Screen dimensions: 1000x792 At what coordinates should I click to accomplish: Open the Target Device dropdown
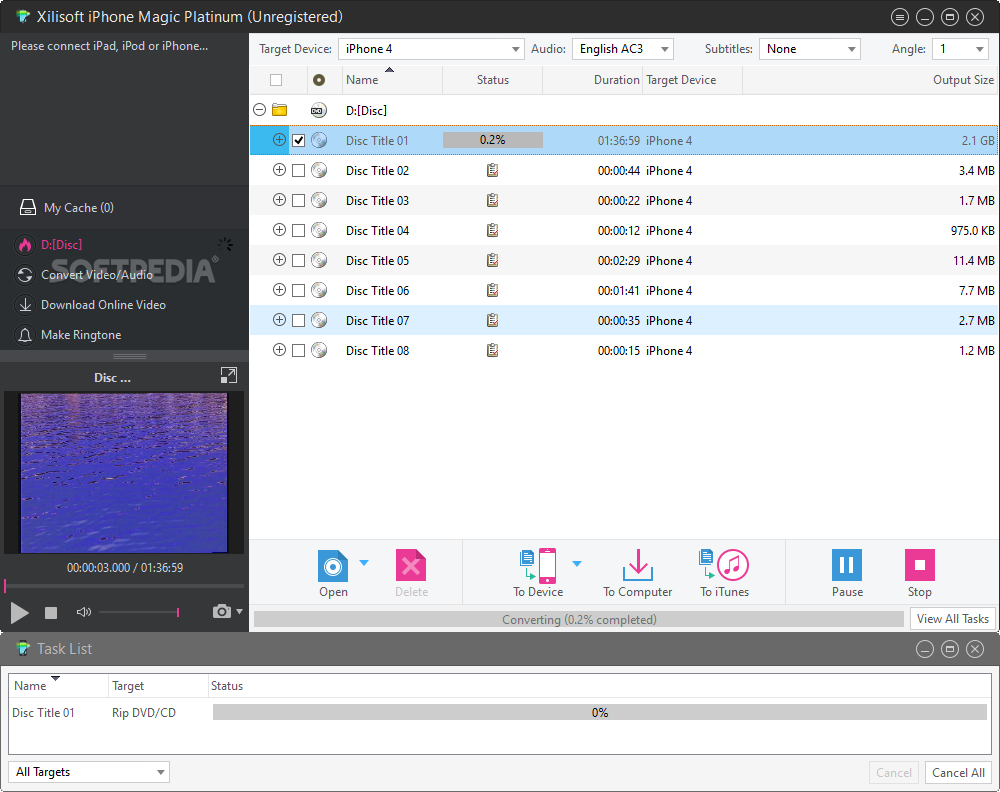(x=431, y=49)
